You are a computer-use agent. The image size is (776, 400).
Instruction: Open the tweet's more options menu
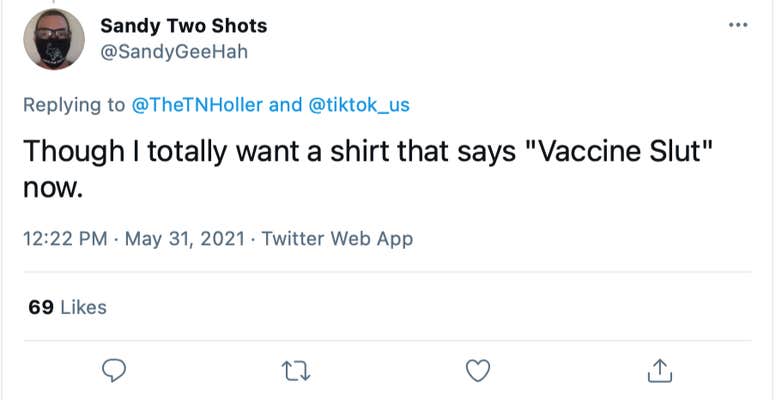[738, 25]
